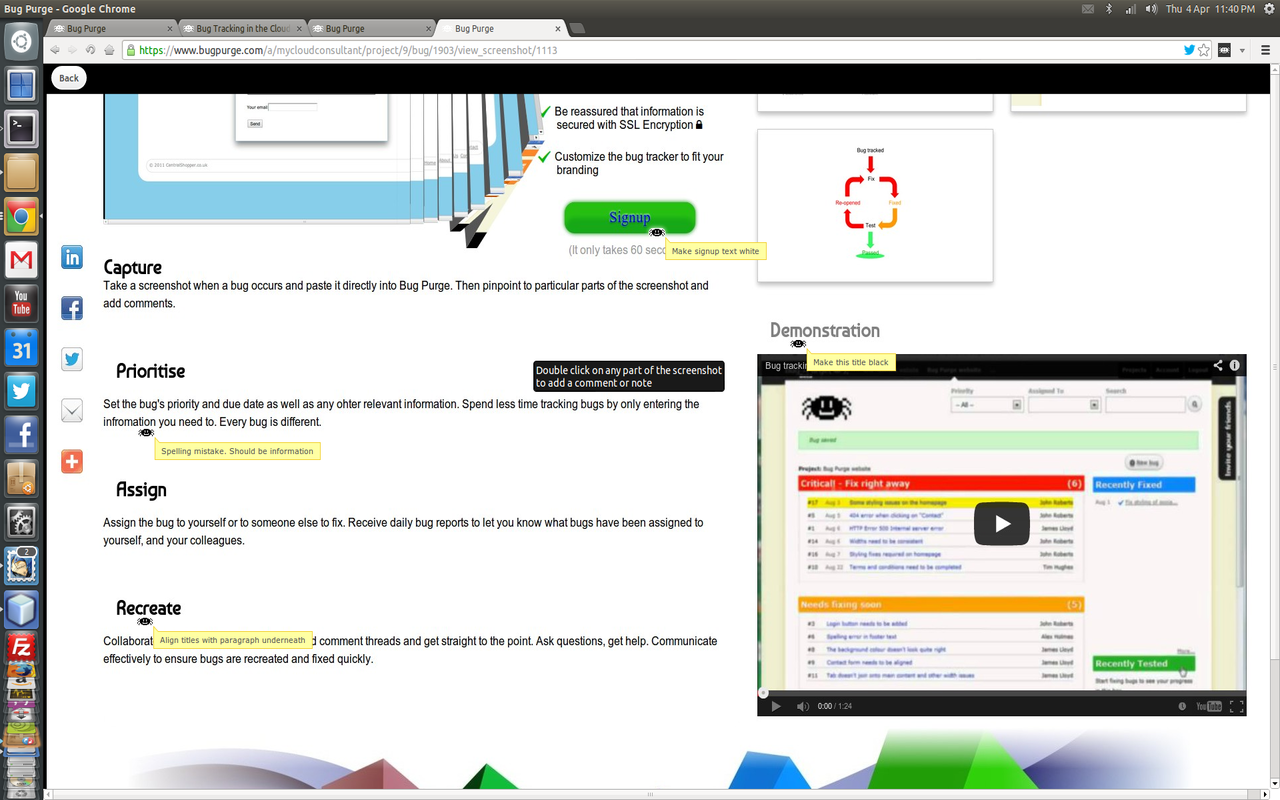Click the bug extension icon in Chrome toolbar
The image size is (1280, 800).
click(1224, 49)
